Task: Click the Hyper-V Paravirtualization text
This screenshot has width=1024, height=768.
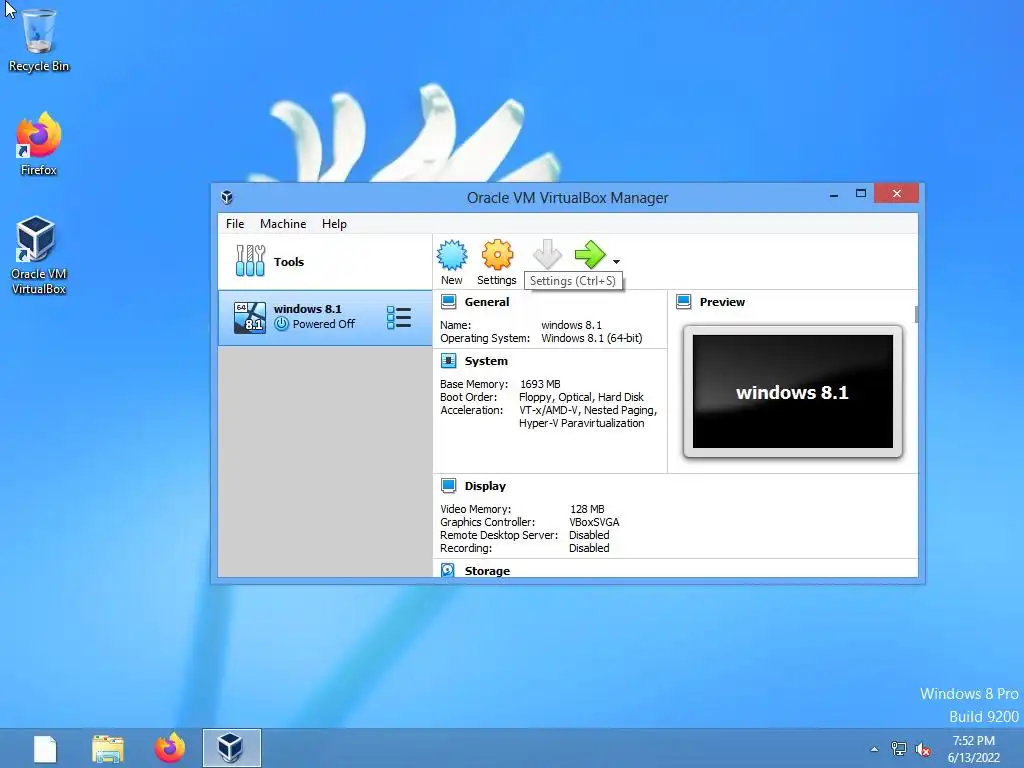Action: (x=581, y=423)
